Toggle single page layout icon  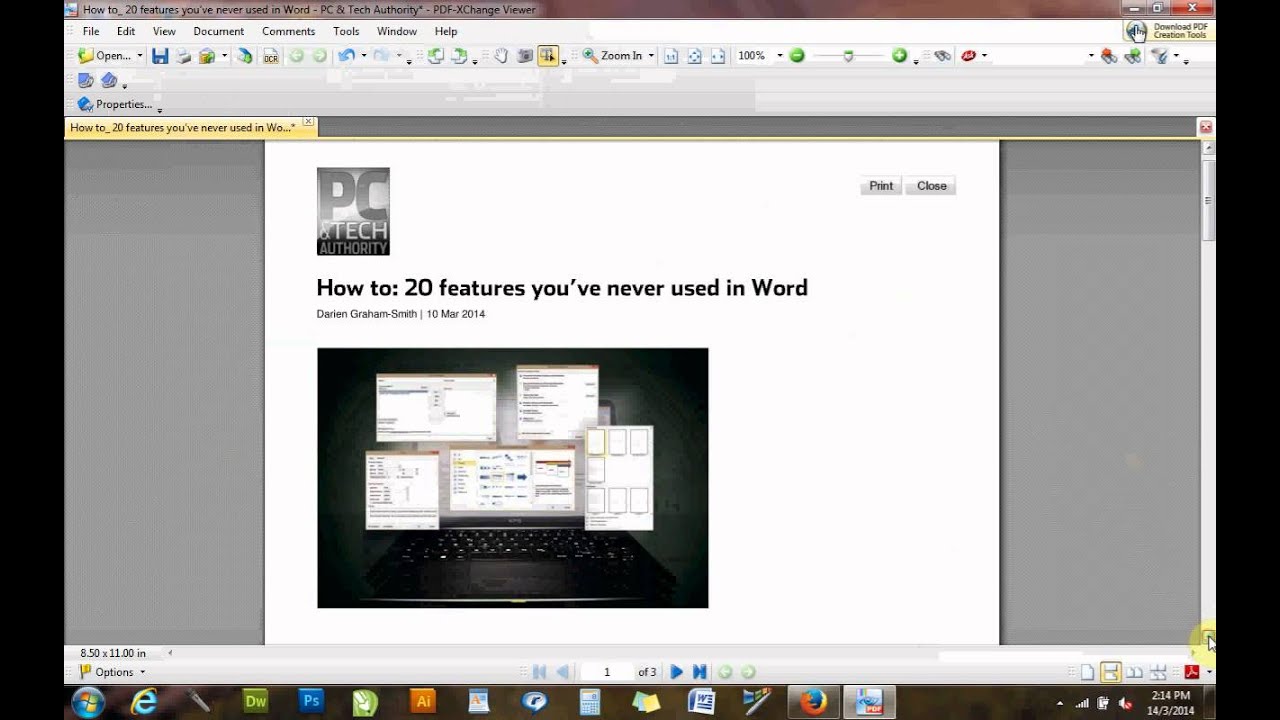point(1087,672)
